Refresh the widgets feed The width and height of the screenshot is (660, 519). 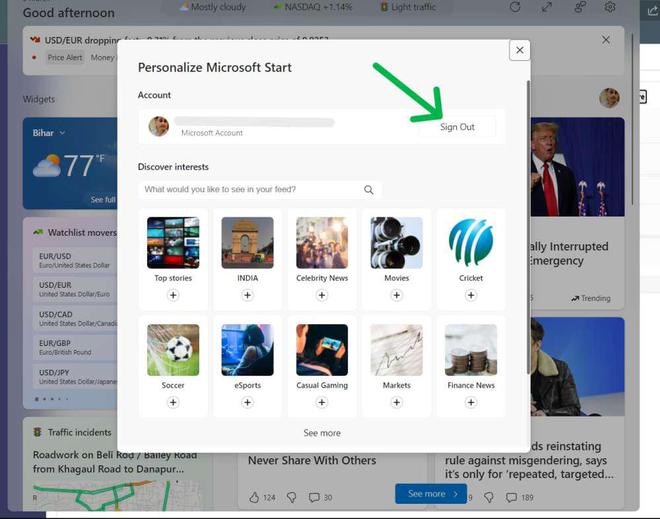[x=515, y=7]
